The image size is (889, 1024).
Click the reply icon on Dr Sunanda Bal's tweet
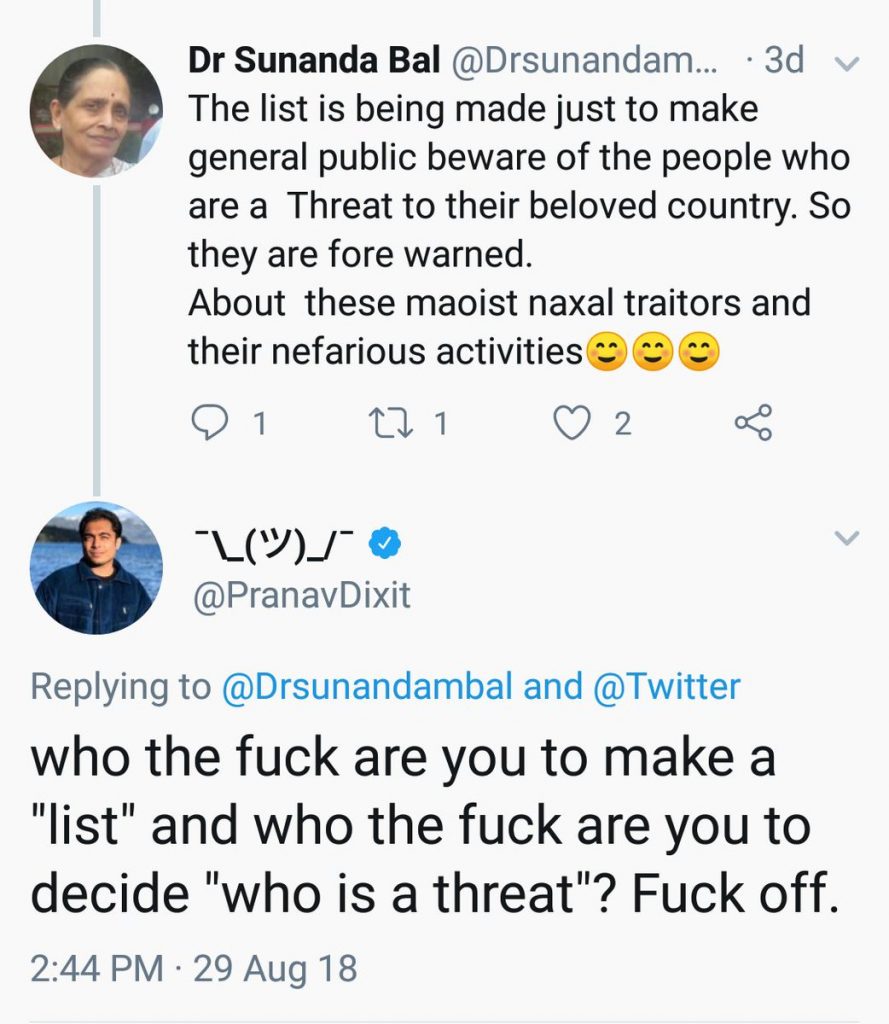pos(209,424)
